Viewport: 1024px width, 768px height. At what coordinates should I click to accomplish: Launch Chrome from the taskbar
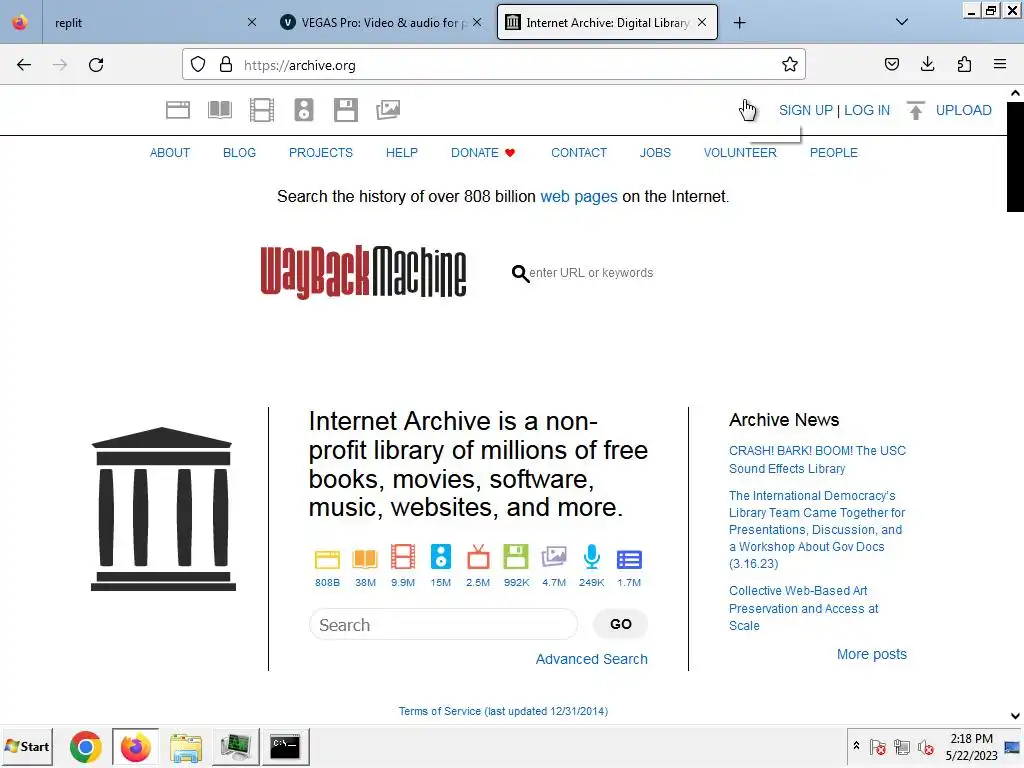coord(86,746)
